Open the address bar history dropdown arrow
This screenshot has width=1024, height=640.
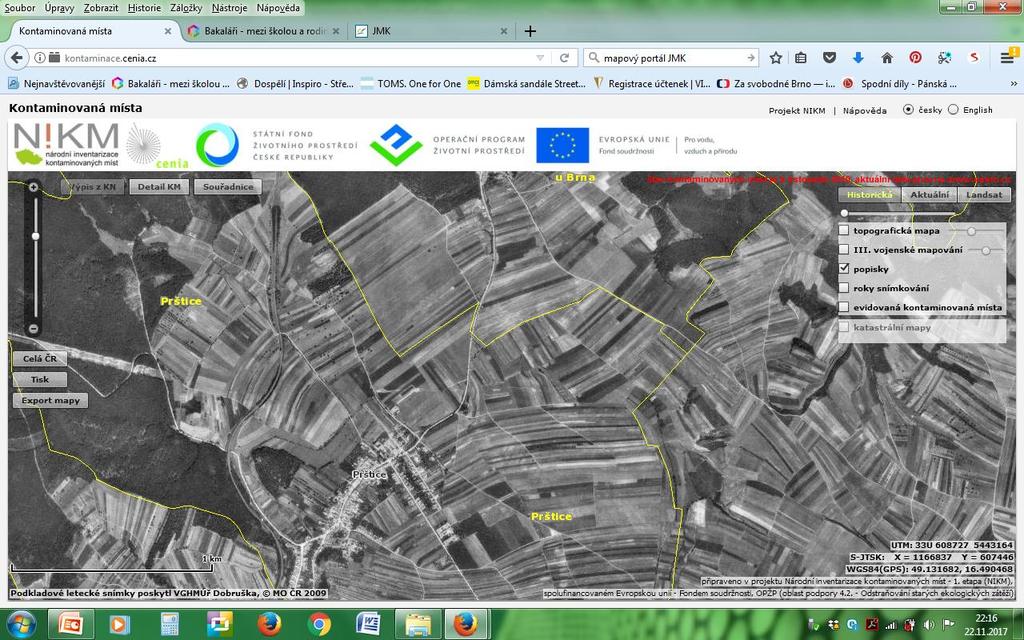click(540, 58)
